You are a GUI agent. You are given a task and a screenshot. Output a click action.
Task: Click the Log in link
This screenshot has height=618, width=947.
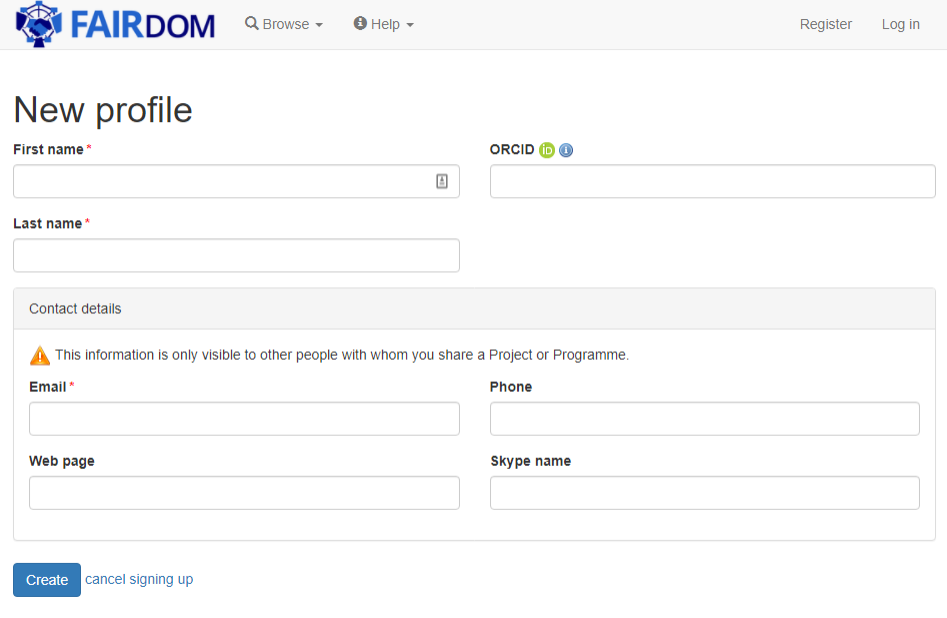pyautogui.click(x=900, y=23)
